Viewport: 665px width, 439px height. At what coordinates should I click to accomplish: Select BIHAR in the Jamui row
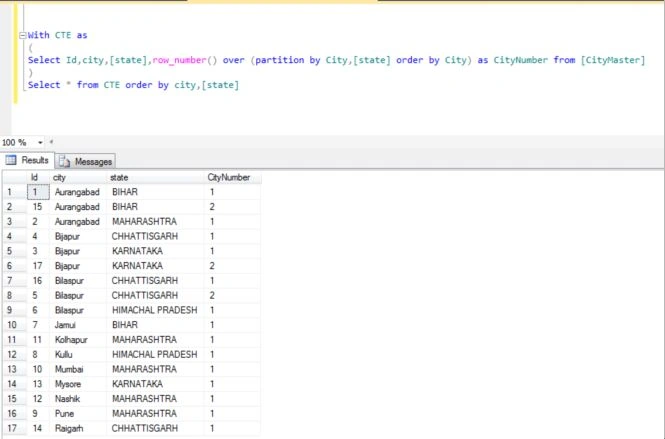pos(155,325)
